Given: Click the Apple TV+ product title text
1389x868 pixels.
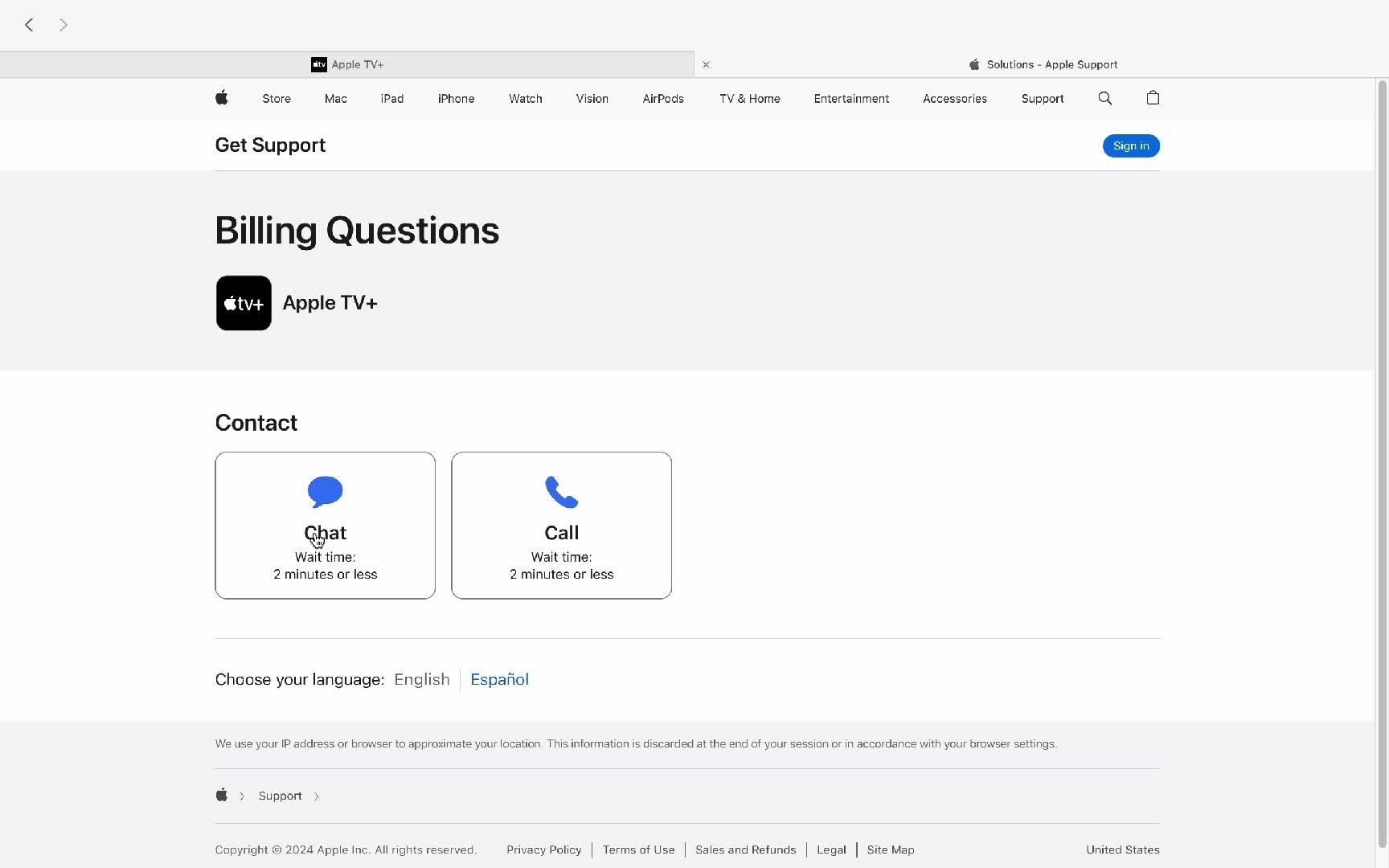Looking at the screenshot, I should tap(330, 303).
